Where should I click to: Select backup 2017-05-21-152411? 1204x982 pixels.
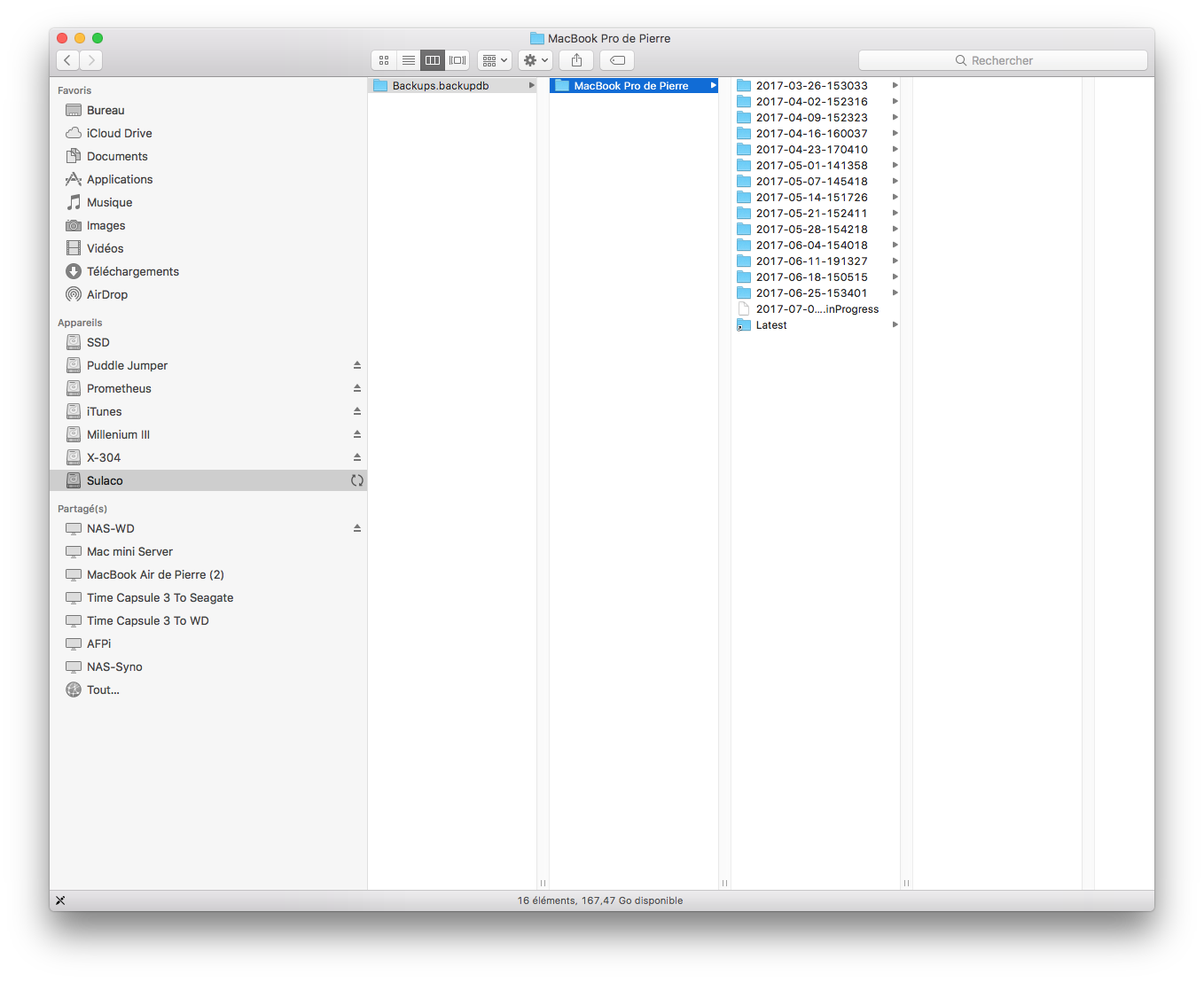click(x=816, y=214)
